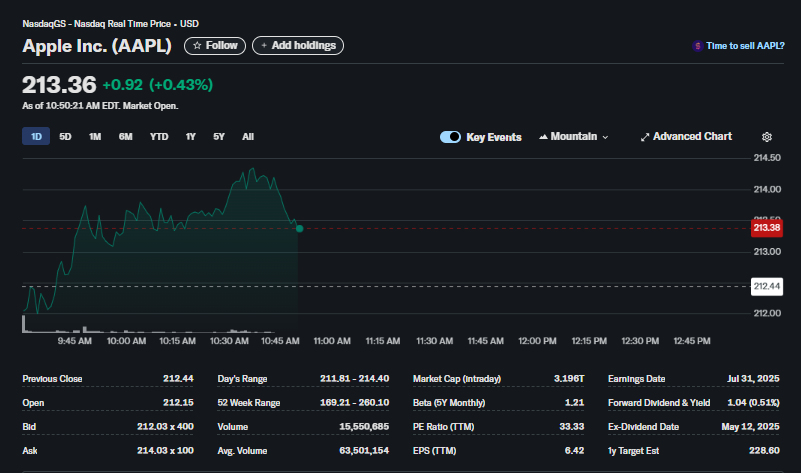
Task: Click Market Cap (intraday) label
Action: click(457, 379)
